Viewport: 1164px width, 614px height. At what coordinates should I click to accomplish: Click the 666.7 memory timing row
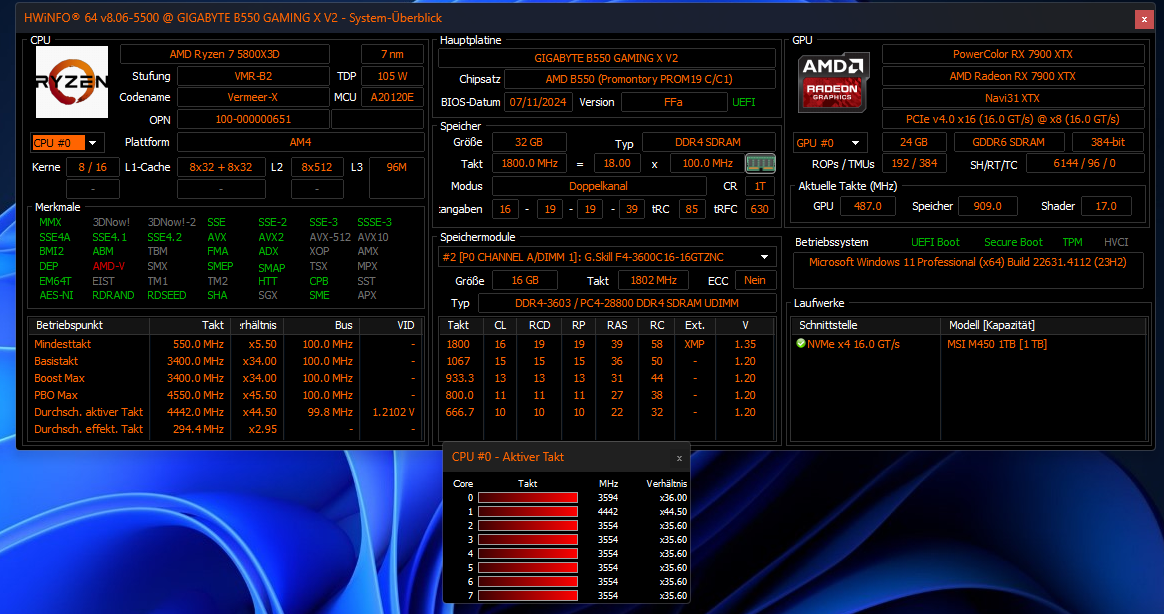pos(607,412)
